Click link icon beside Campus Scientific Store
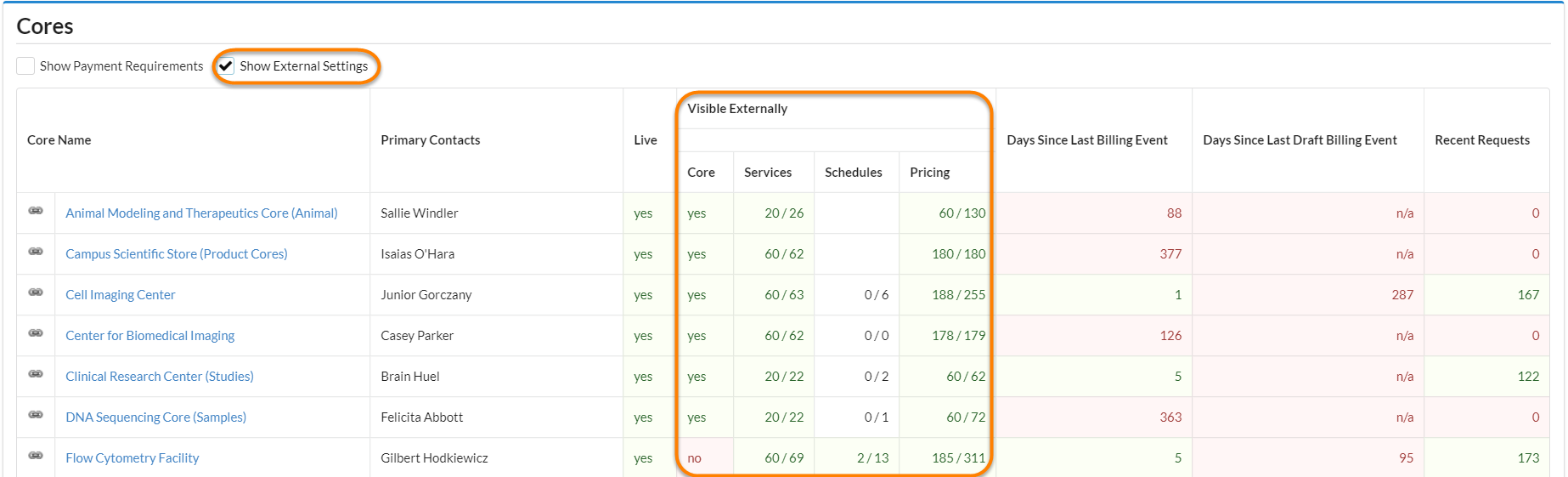Image resolution: width=1568 pixels, height=477 pixels. coord(36,252)
